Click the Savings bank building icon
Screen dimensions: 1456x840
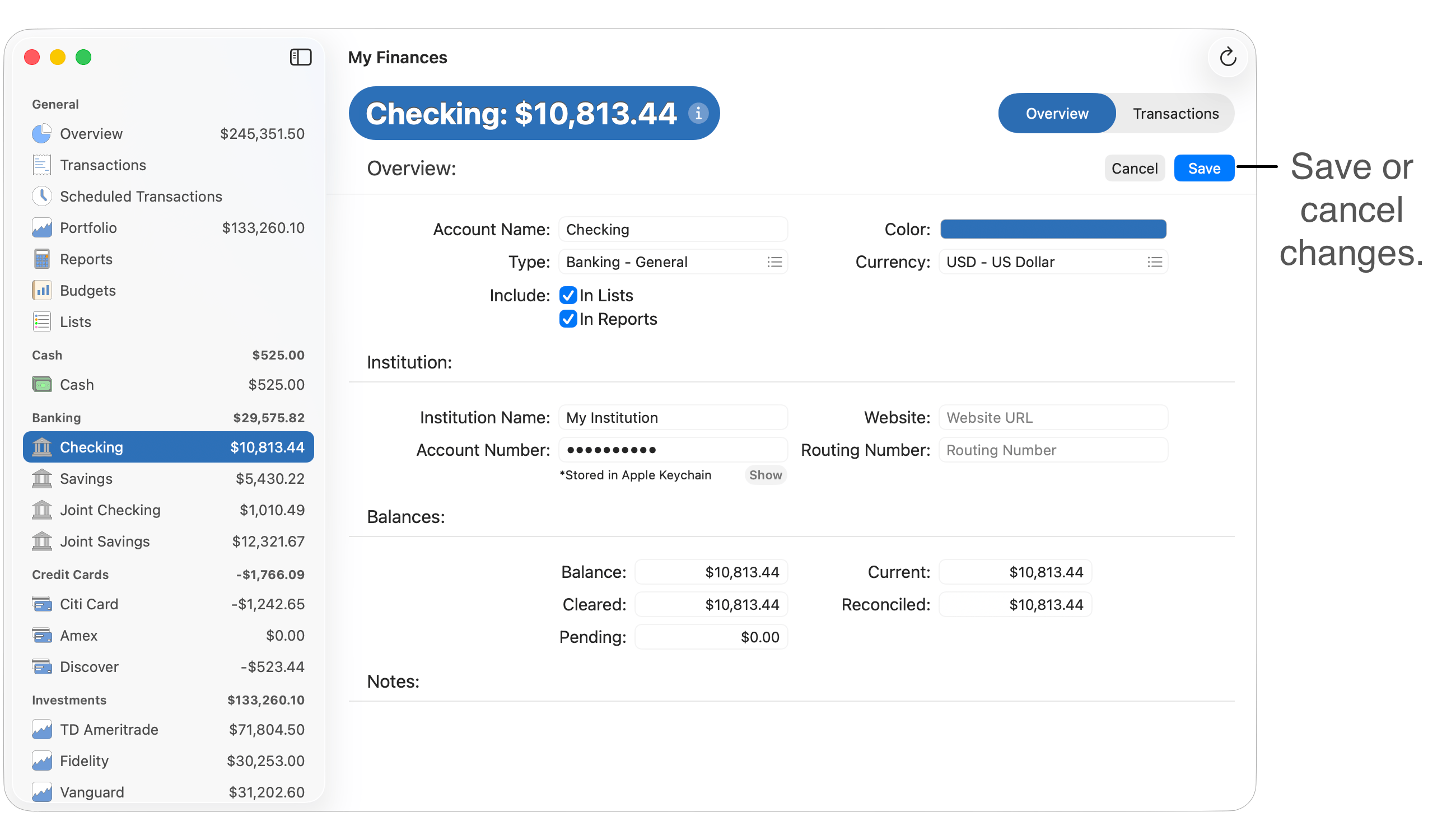click(41, 478)
